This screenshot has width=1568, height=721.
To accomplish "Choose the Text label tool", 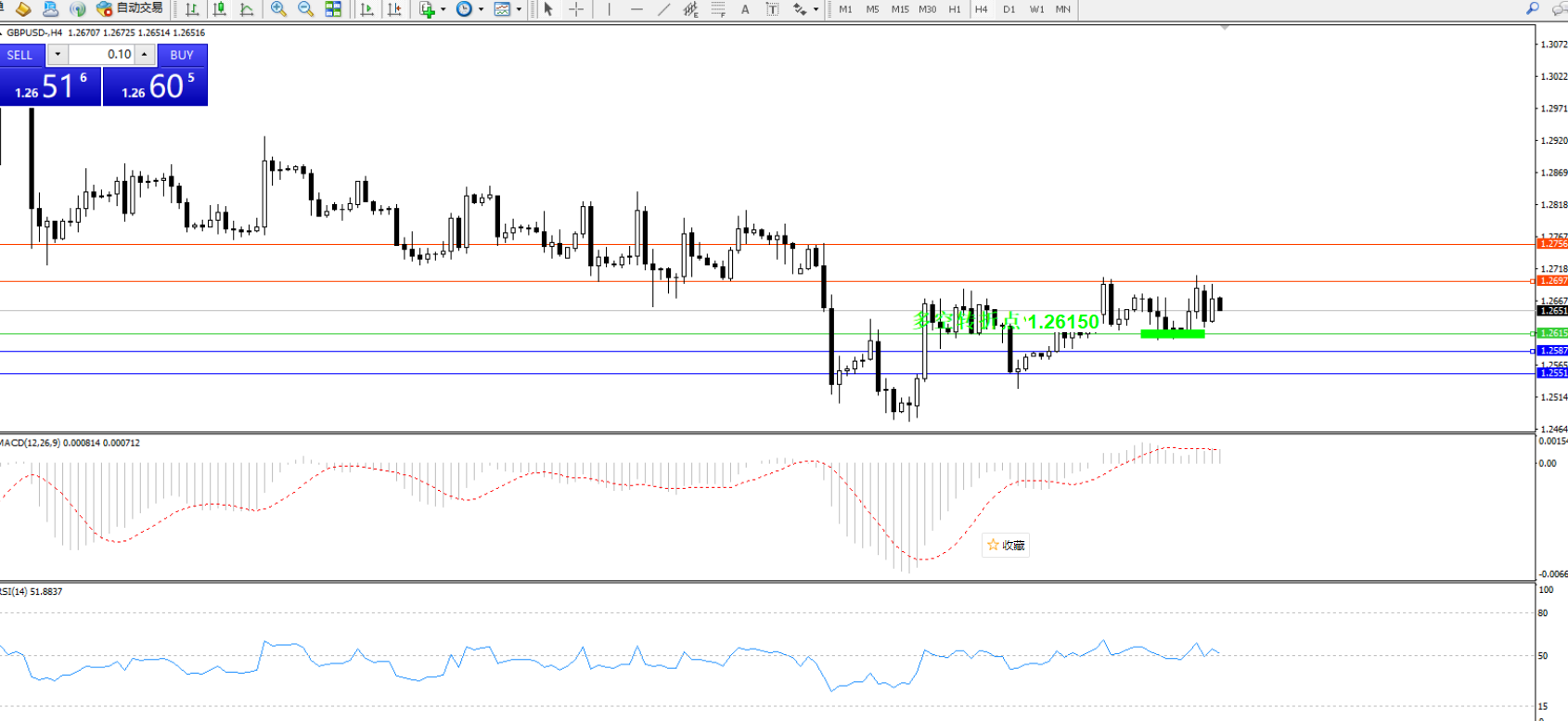I will coord(745,9).
